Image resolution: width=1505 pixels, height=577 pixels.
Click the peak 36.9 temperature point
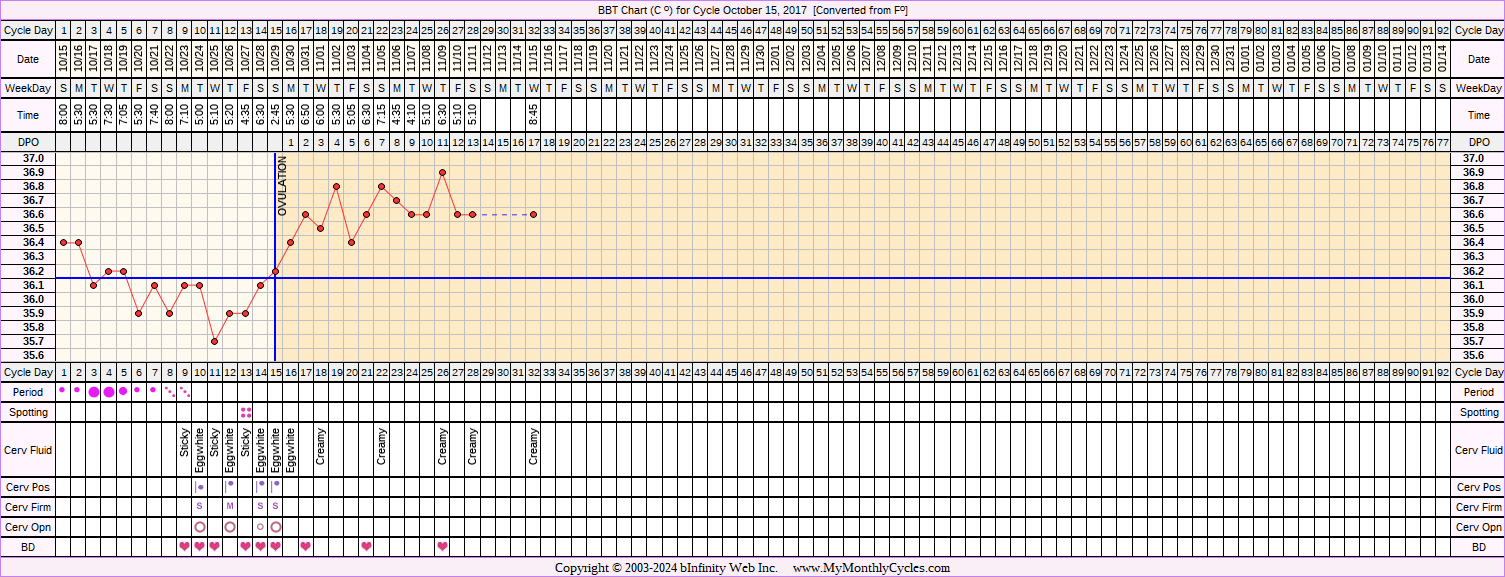442,172
